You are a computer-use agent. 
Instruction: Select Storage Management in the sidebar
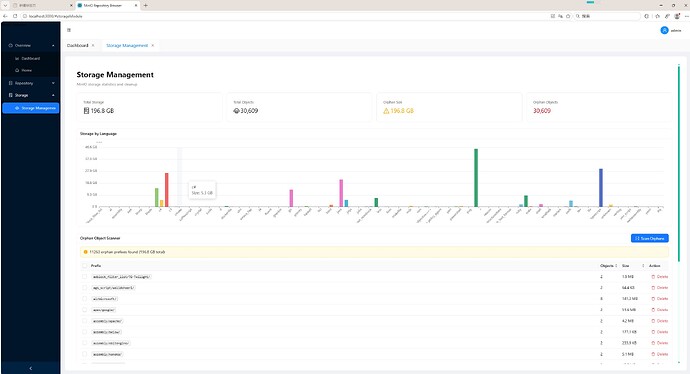pos(31,108)
